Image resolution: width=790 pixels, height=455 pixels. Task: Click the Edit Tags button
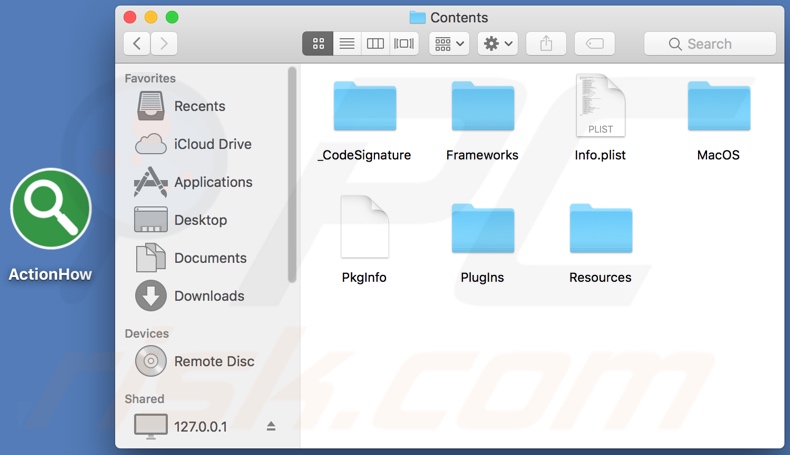tap(595, 44)
